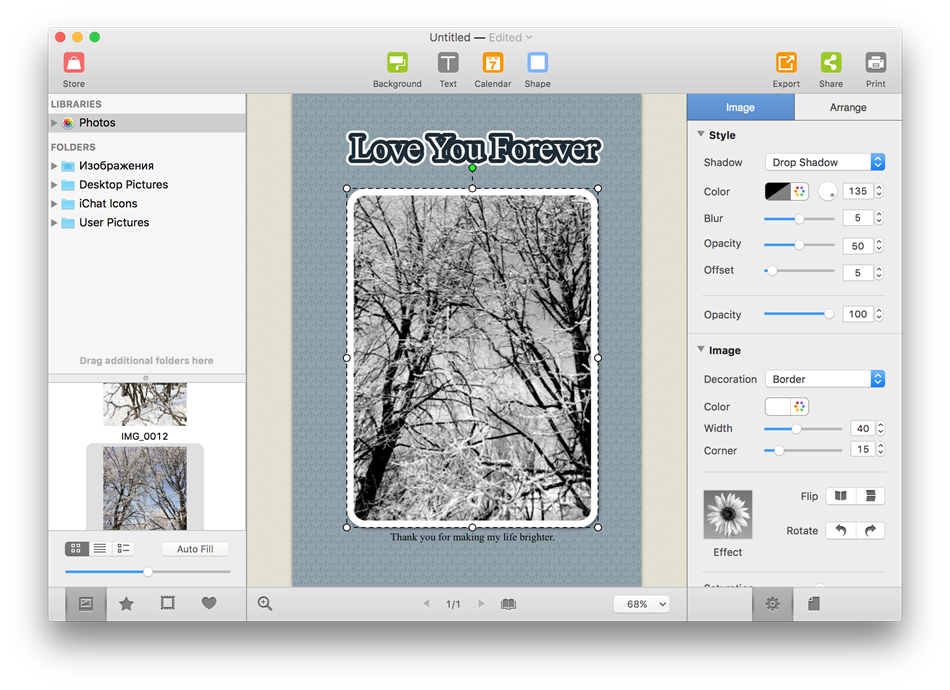The width and height of the screenshot is (950, 690).
Task: Collapse the Style section
Action: pos(701,134)
